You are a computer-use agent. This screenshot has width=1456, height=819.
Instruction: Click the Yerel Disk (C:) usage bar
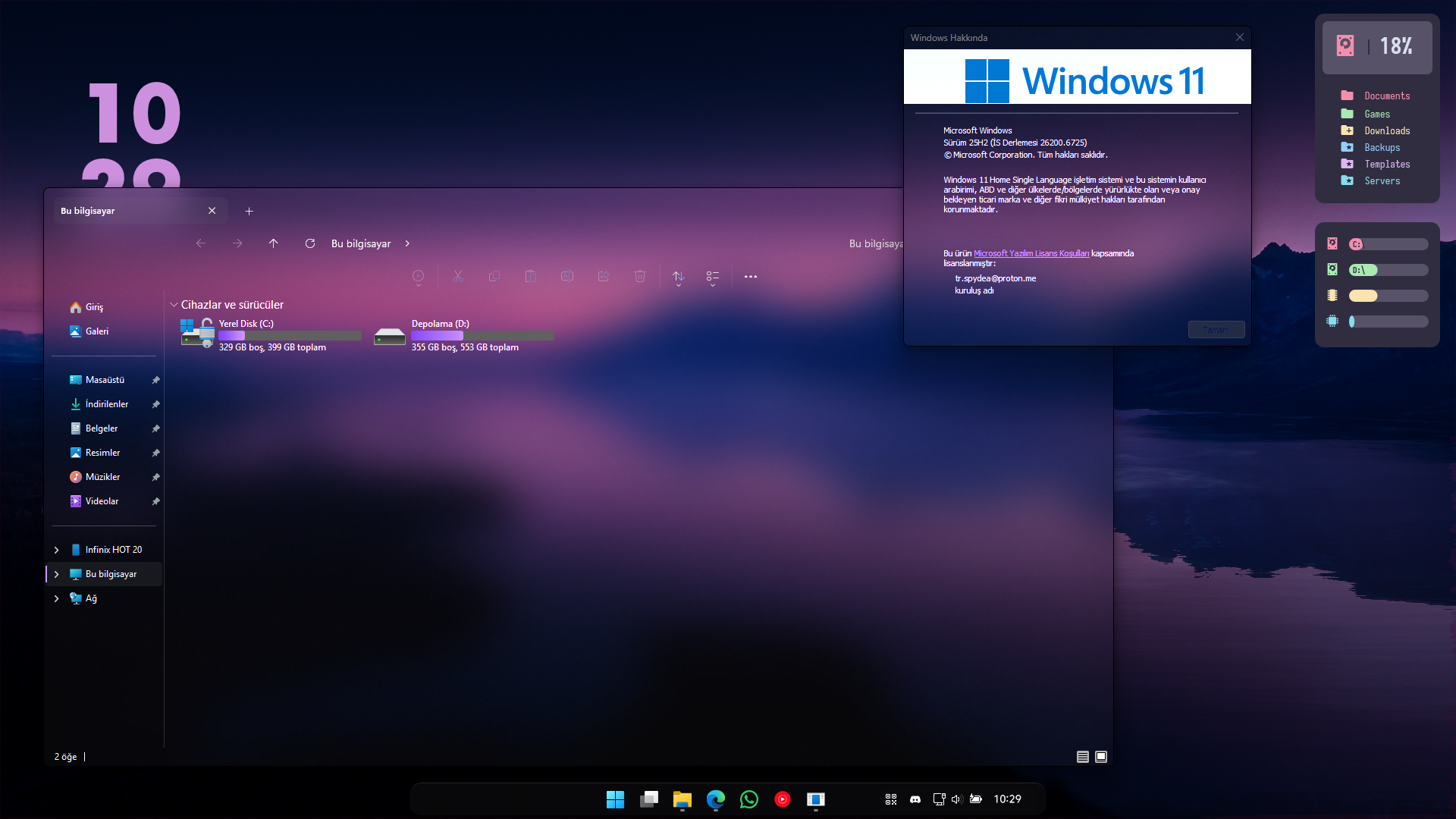(290, 335)
